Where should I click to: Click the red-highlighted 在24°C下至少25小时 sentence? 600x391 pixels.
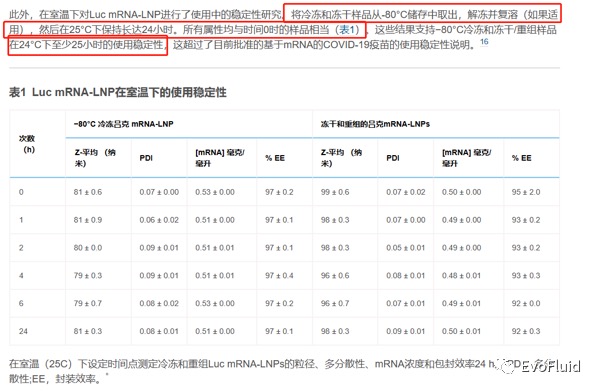[x=88, y=45]
